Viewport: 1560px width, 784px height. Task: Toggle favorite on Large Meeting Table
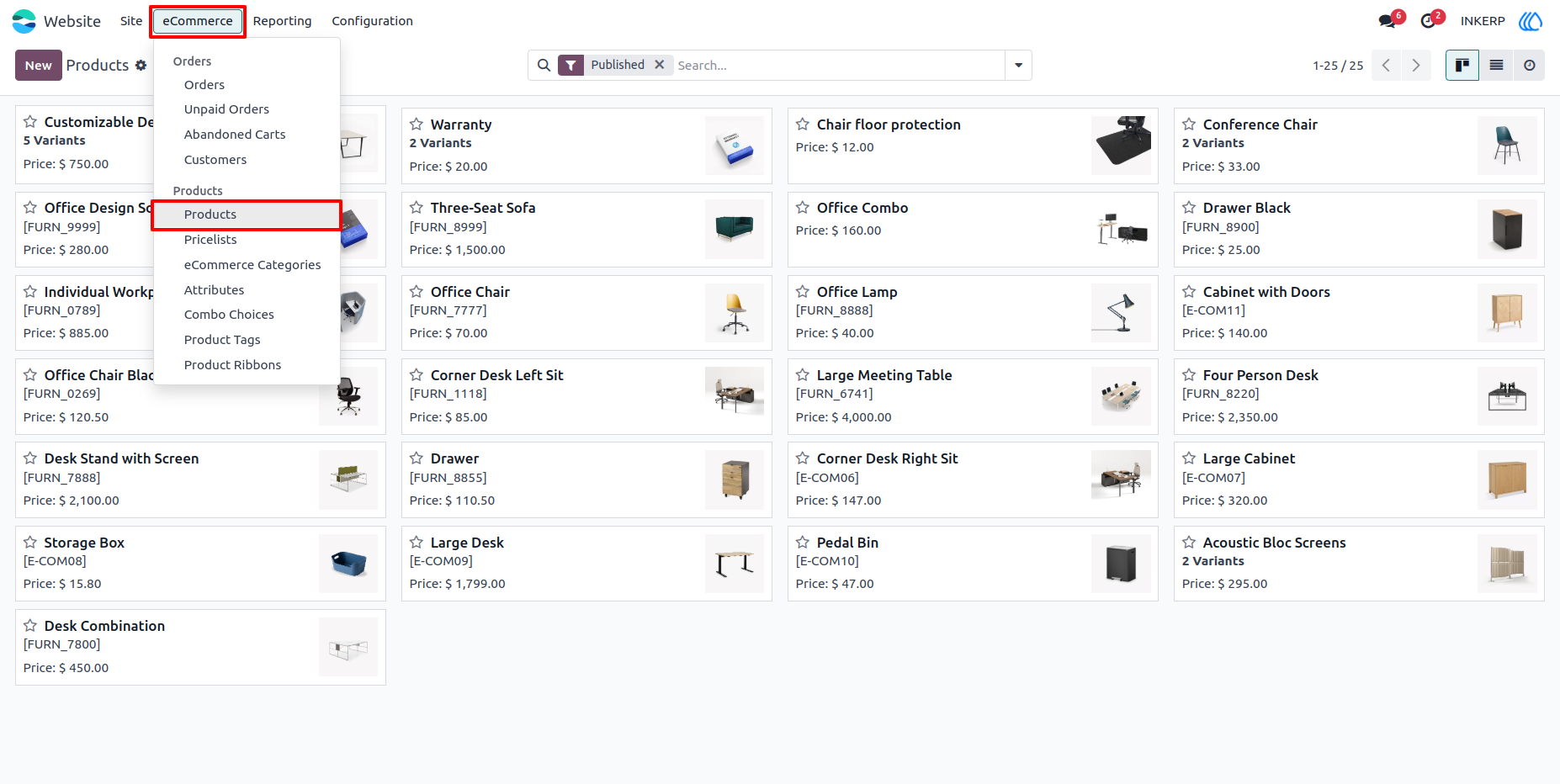[803, 375]
